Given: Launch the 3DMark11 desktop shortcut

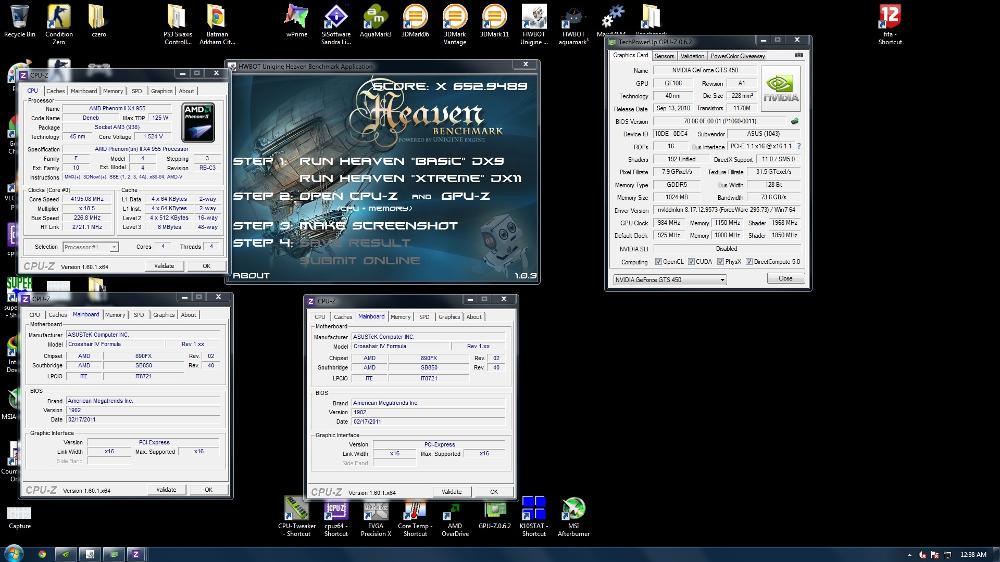Looking at the screenshot, I should pos(494,22).
